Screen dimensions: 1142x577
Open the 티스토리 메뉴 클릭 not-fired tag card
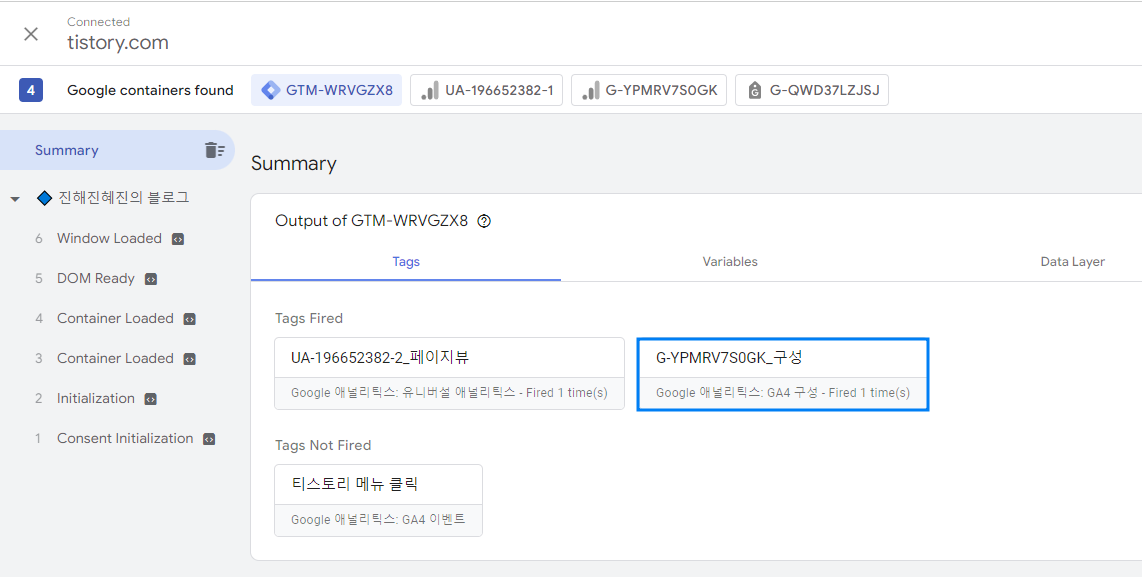point(378,501)
